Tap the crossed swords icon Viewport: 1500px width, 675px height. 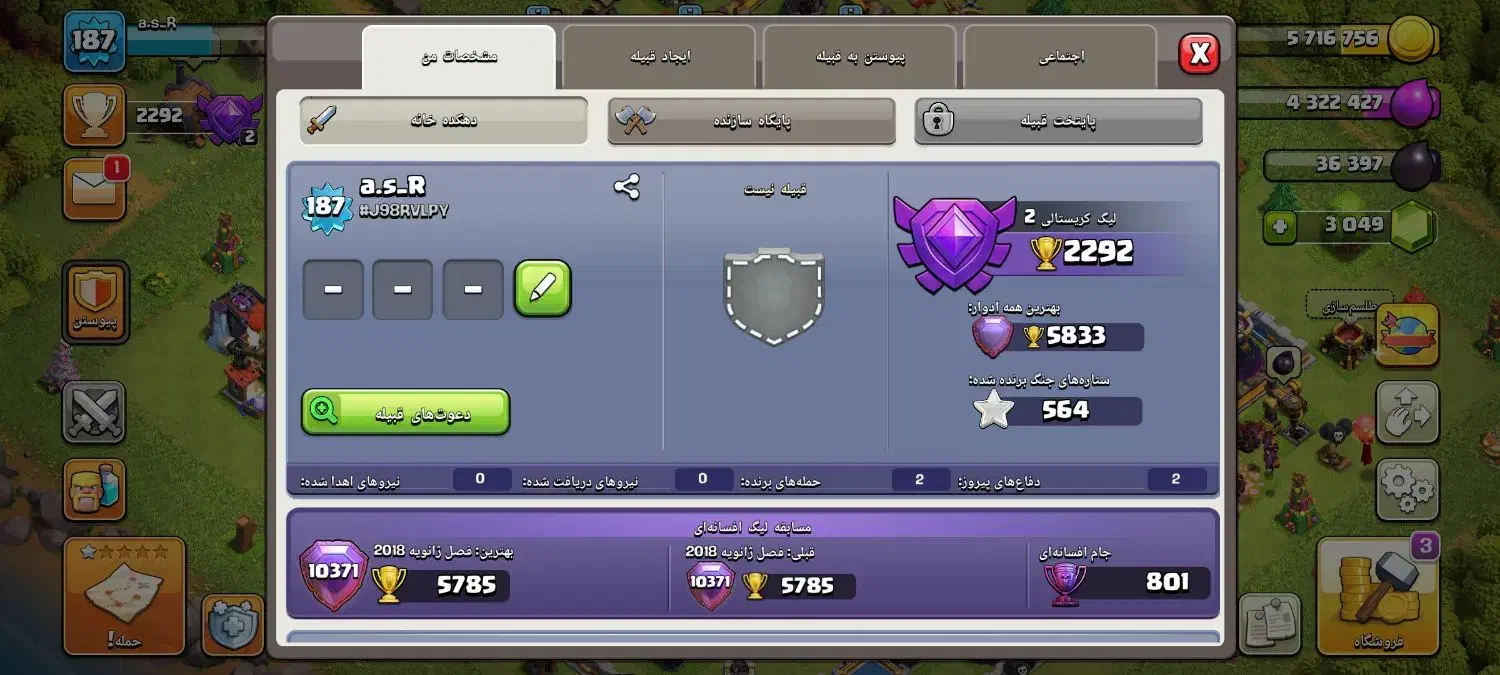tap(94, 412)
